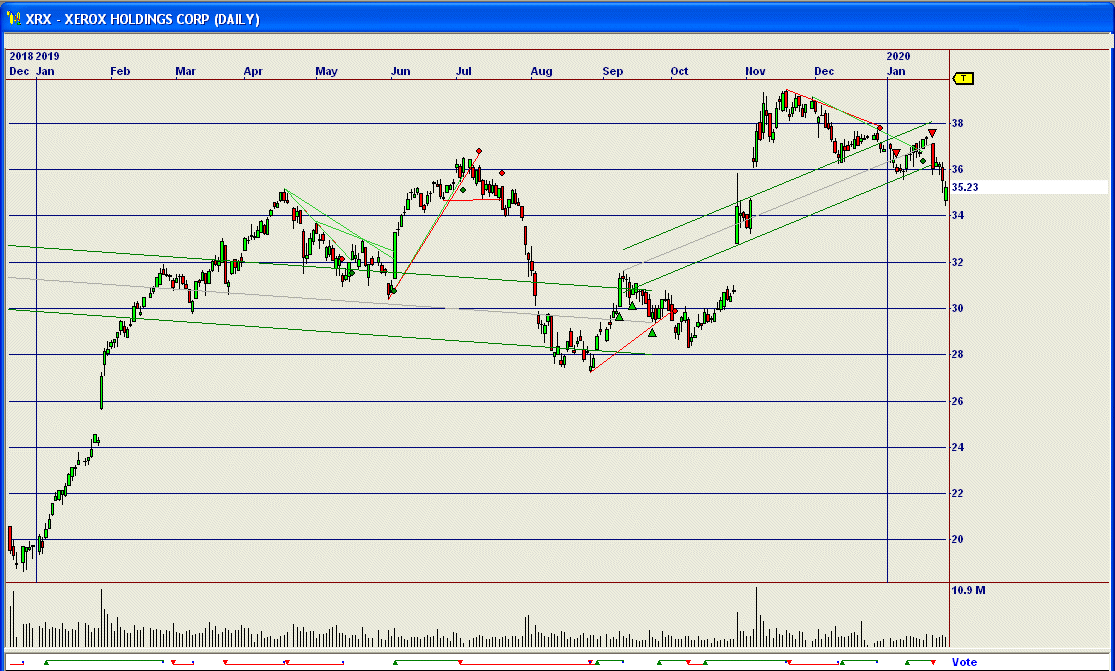The image size is (1115, 671).
Task: Click the yellow T tag icon
Action: 963,78
